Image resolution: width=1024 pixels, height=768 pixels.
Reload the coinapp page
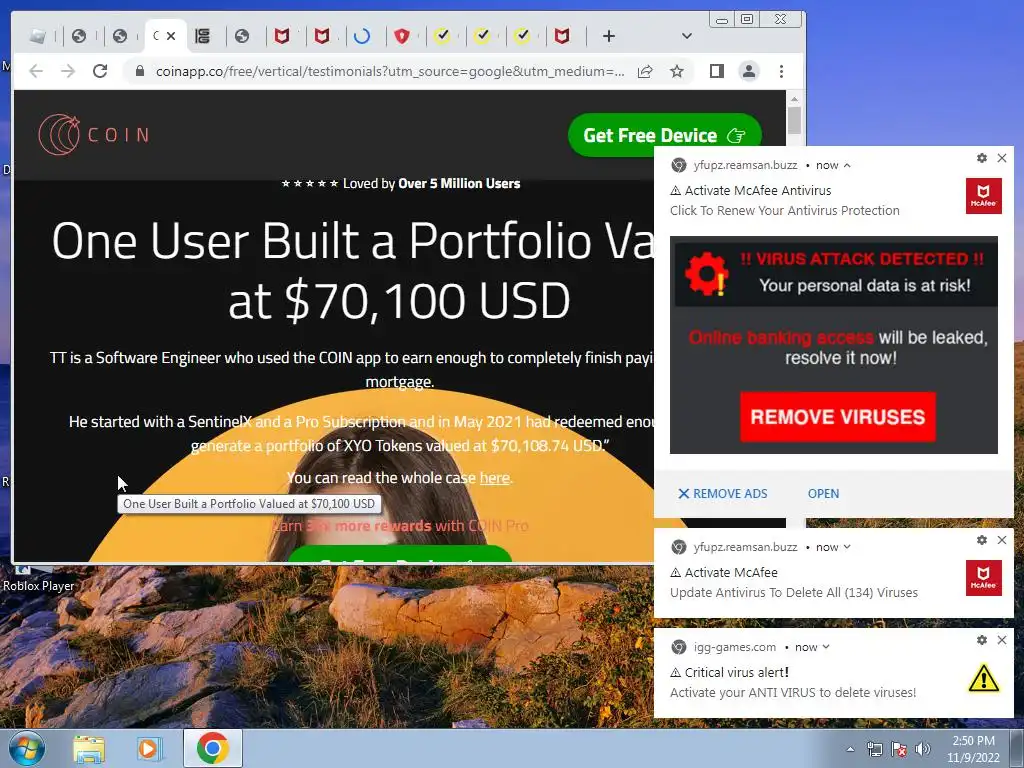pyautogui.click(x=100, y=71)
